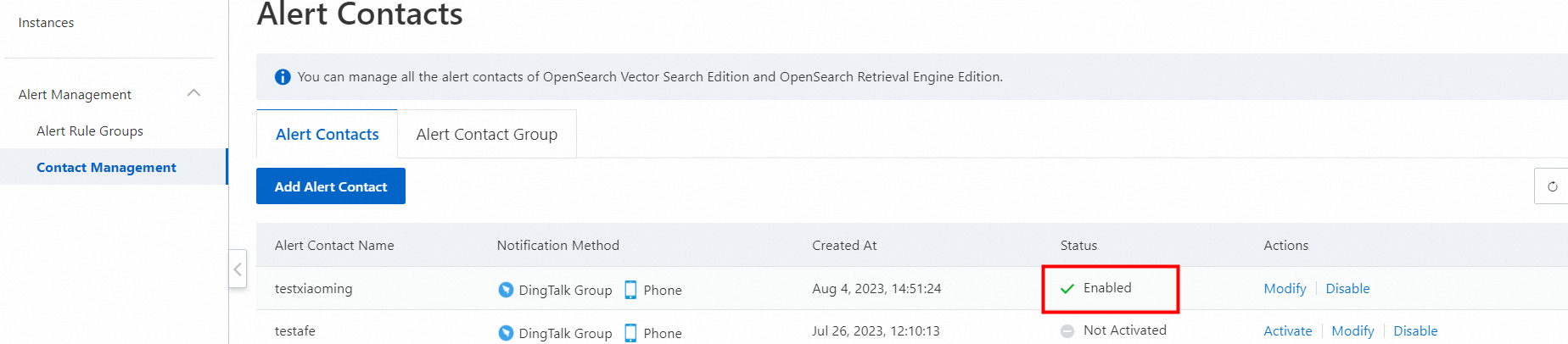The height and width of the screenshot is (344, 1568).
Task: Activate the testafe contact
Action: (1287, 331)
